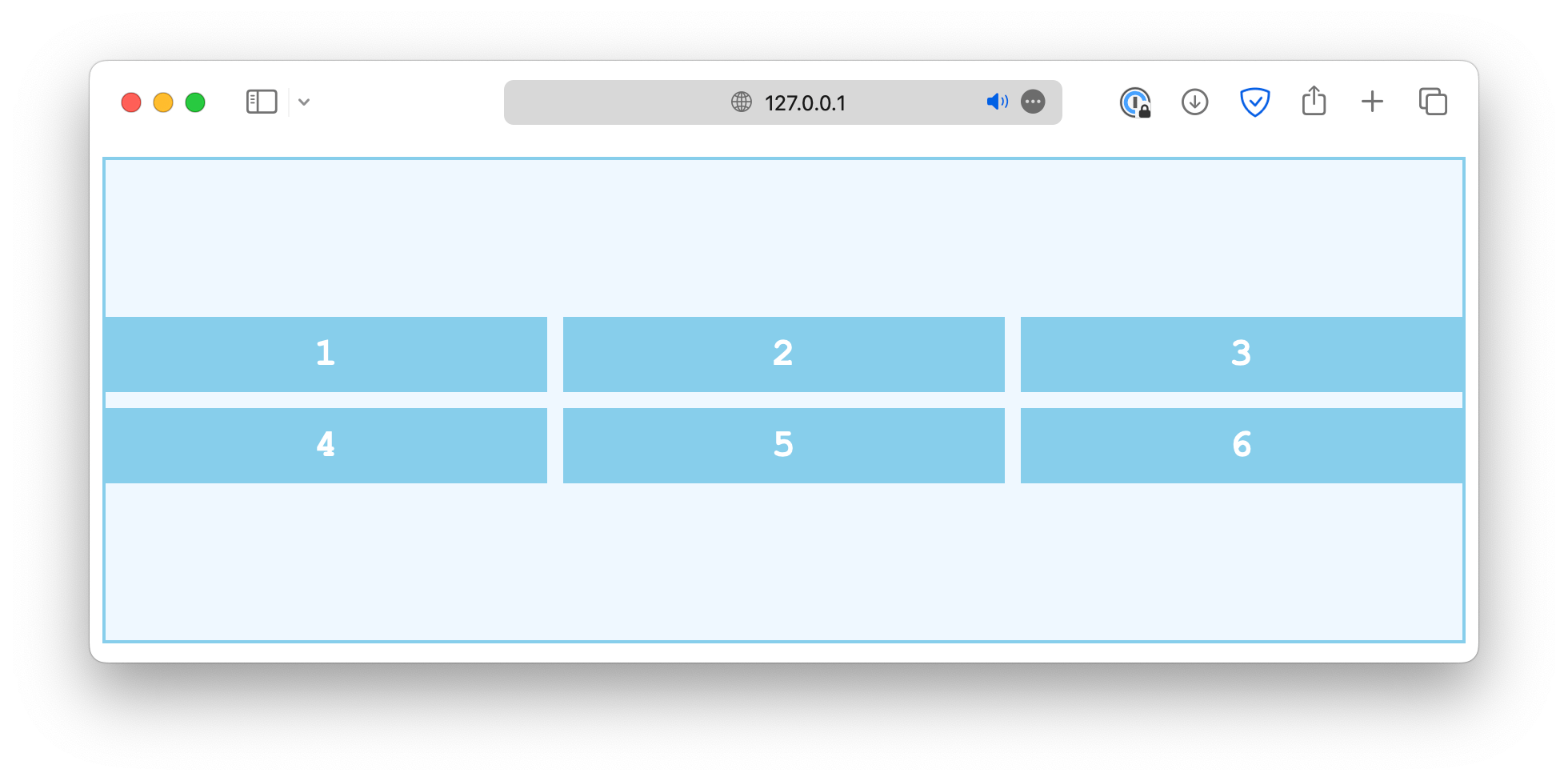The height and width of the screenshot is (781, 1568).
Task: Open the Downloads list icon
Action: point(1194,102)
